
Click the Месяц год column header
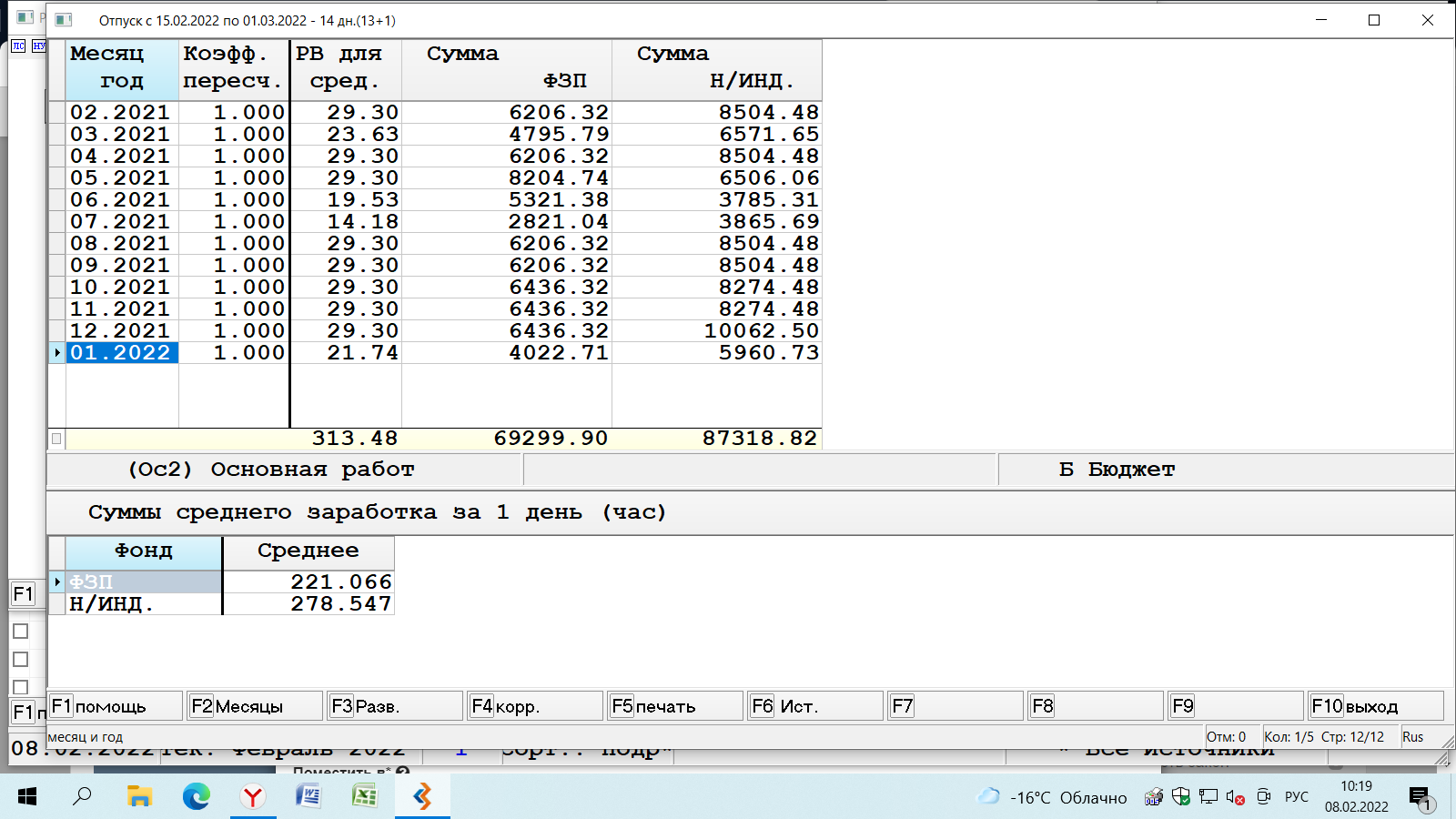tap(122, 69)
